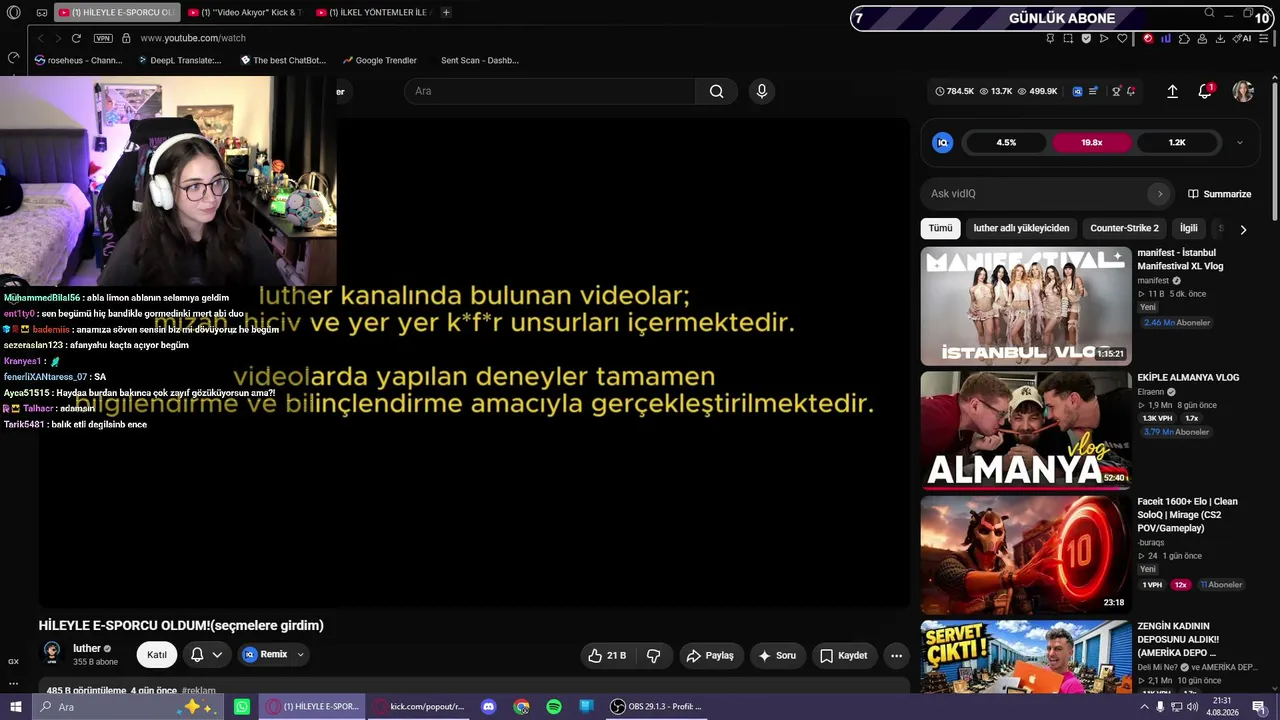Open YouTube notifications bell
The height and width of the screenshot is (720, 1280).
1205,91
